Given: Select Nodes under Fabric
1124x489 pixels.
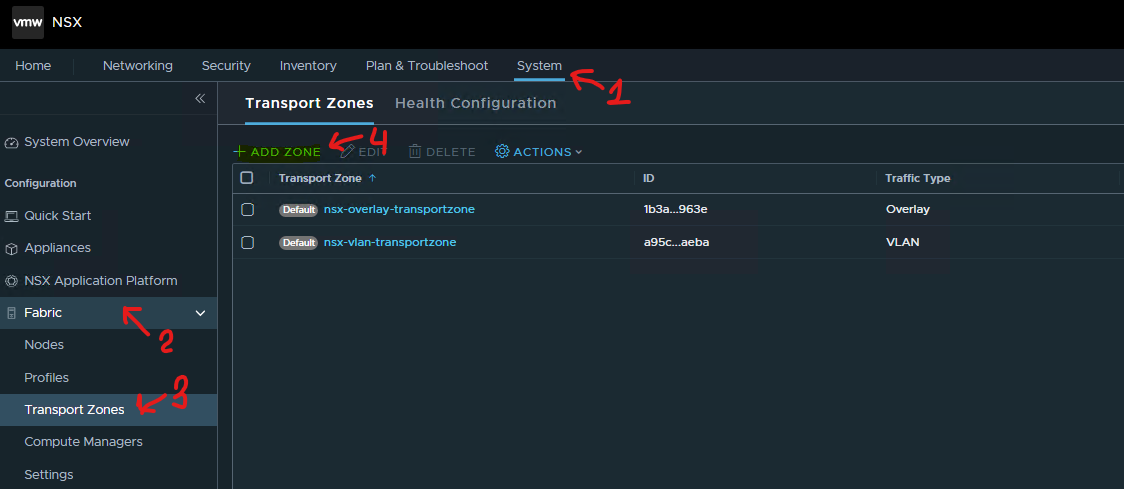Looking at the screenshot, I should pyautogui.click(x=44, y=345).
